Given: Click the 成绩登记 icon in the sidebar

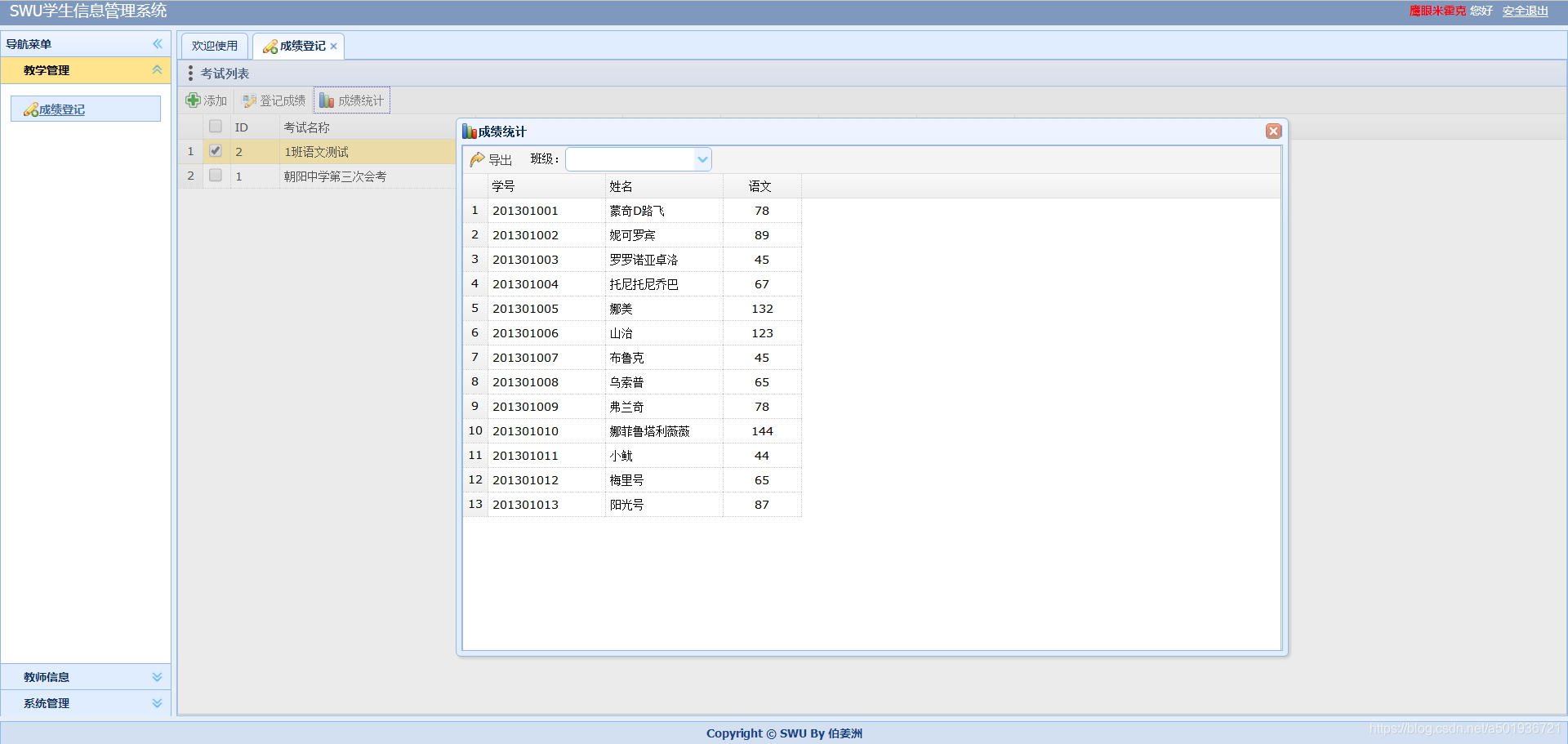Looking at the screenshot, I should (x=31, y=109).
